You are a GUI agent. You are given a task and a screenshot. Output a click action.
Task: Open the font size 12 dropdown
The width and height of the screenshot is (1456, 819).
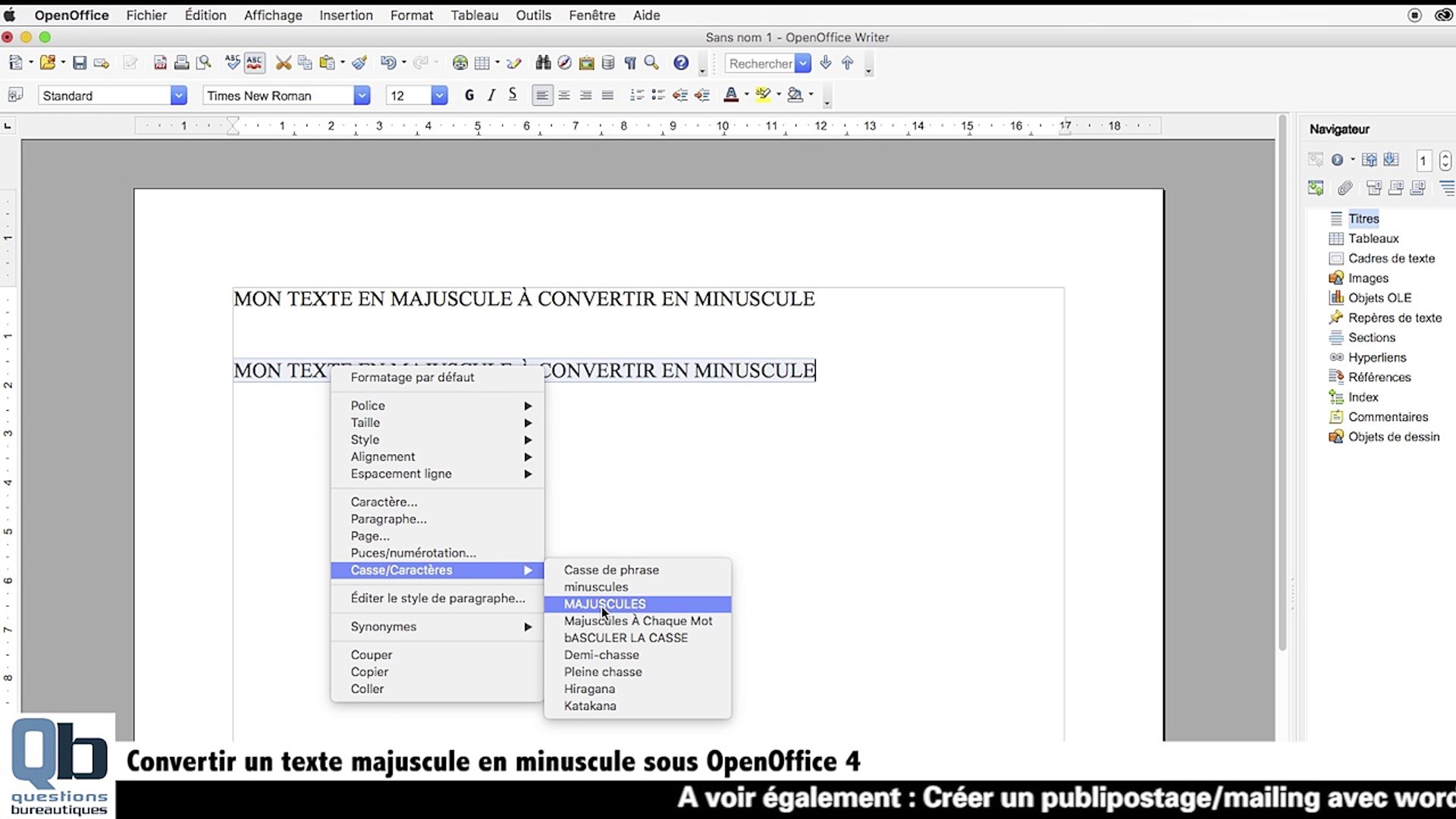[438, 95]
